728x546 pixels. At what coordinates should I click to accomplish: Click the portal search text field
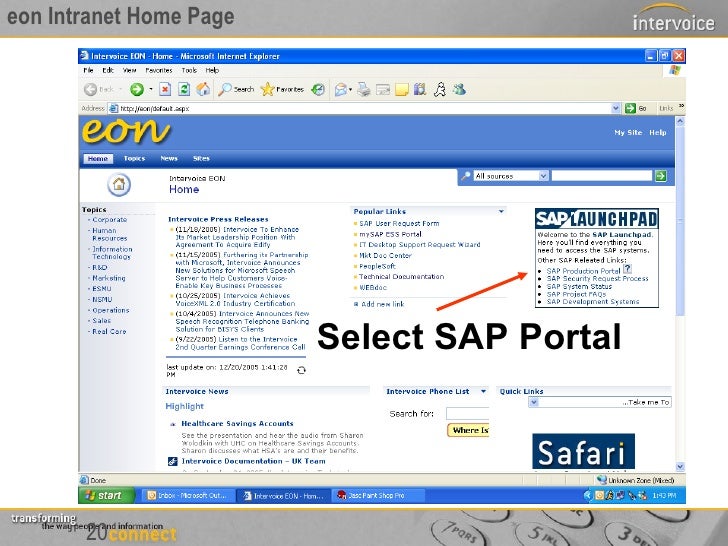[x=602, y=176]
